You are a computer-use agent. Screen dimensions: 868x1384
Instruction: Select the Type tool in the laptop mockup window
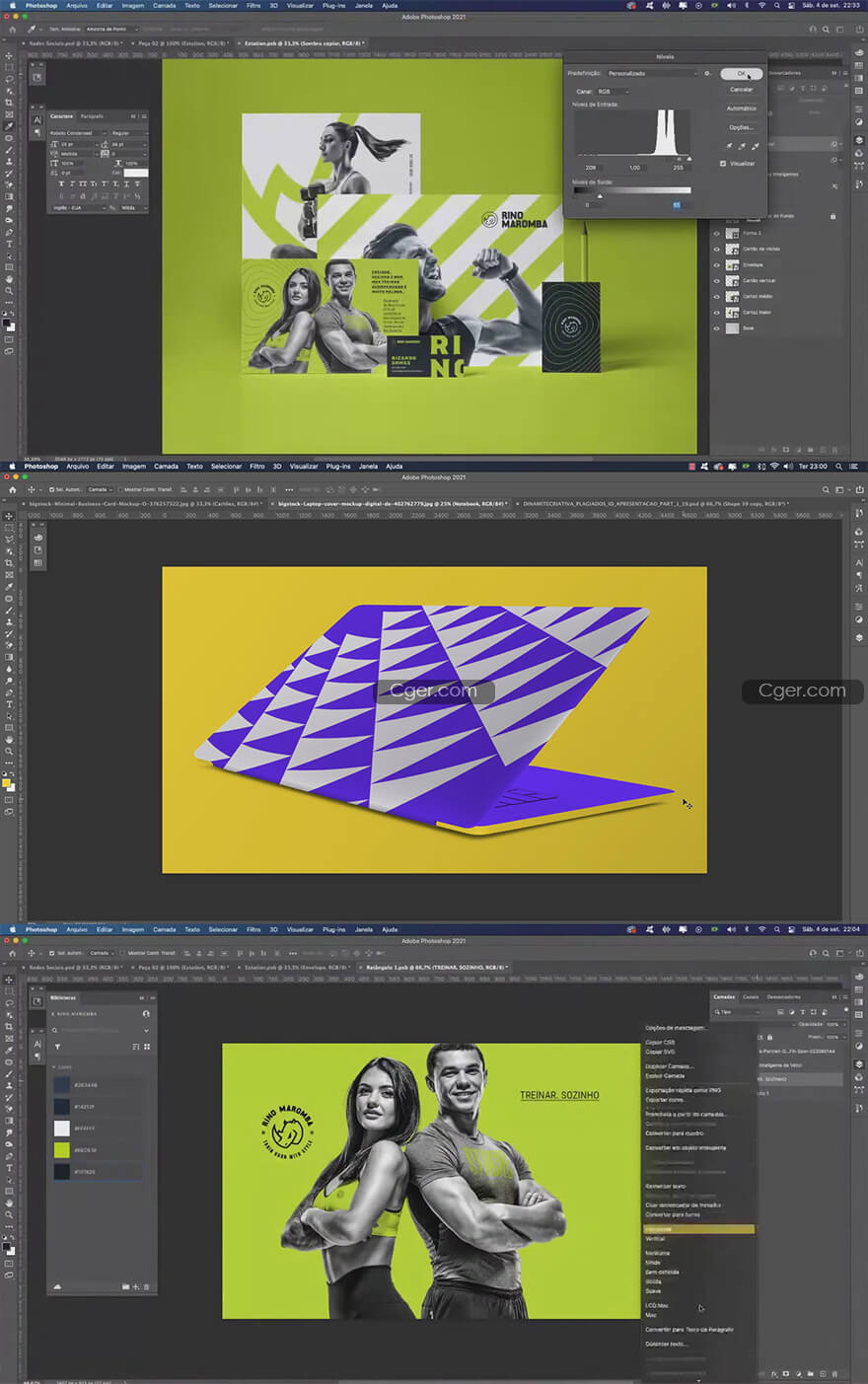tap(9, 704)
